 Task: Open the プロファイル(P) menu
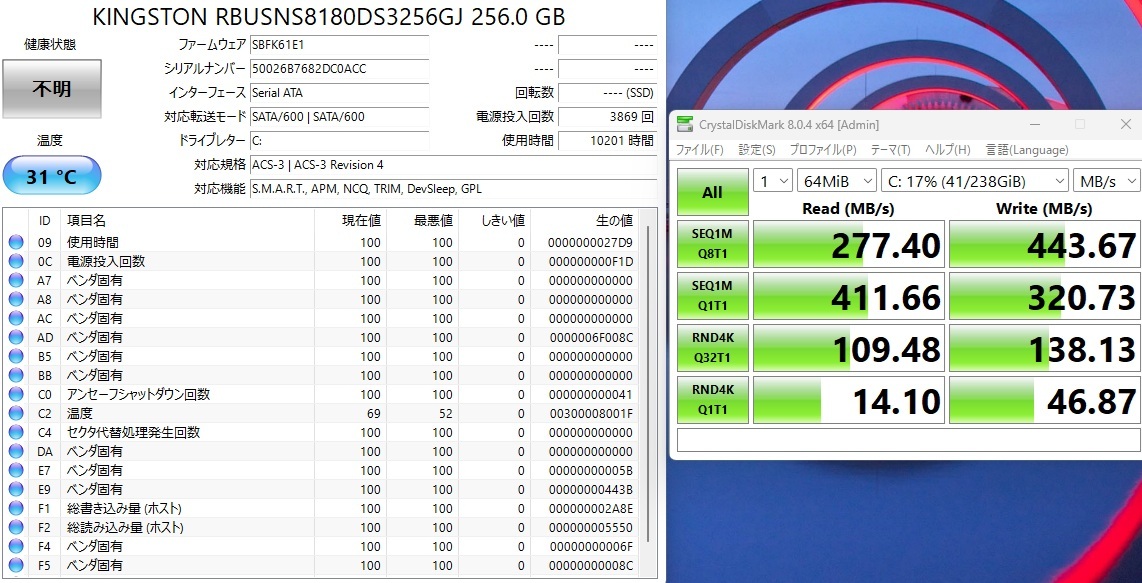pos(823,150)
